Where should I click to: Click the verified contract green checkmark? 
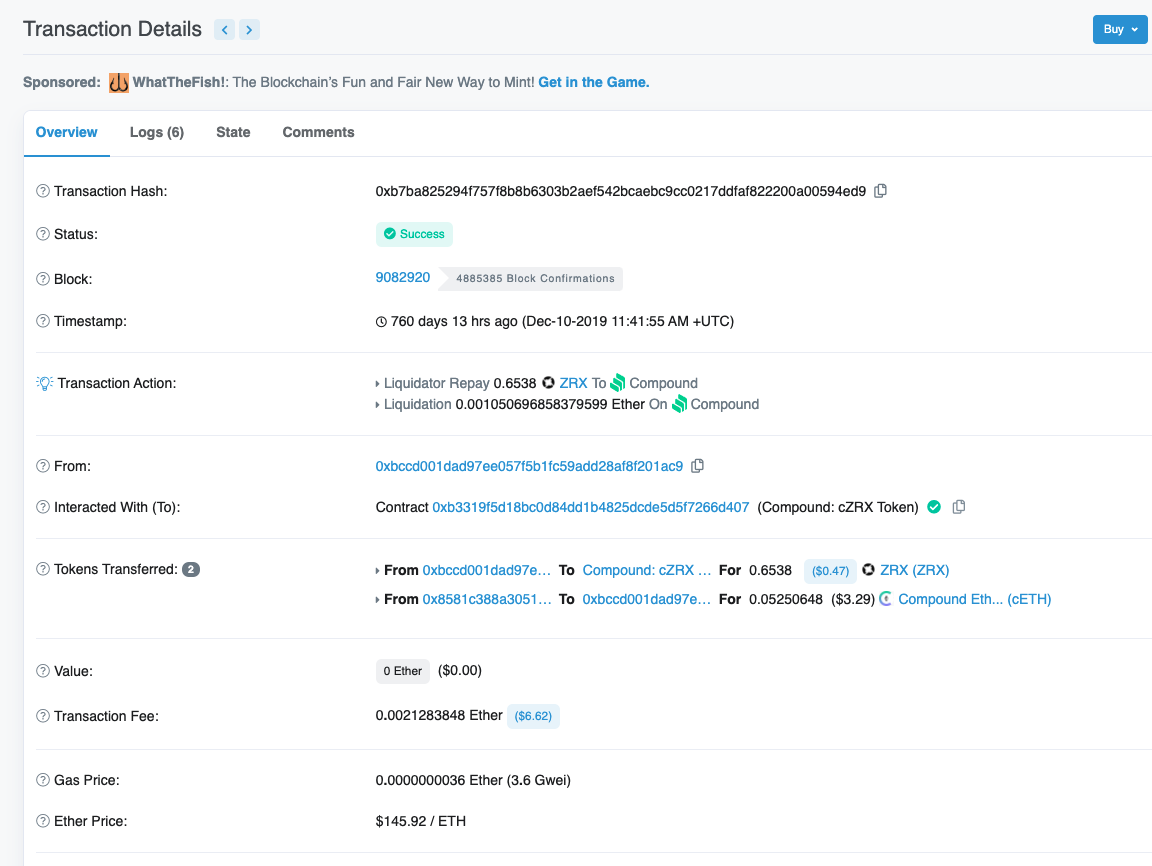934,507
